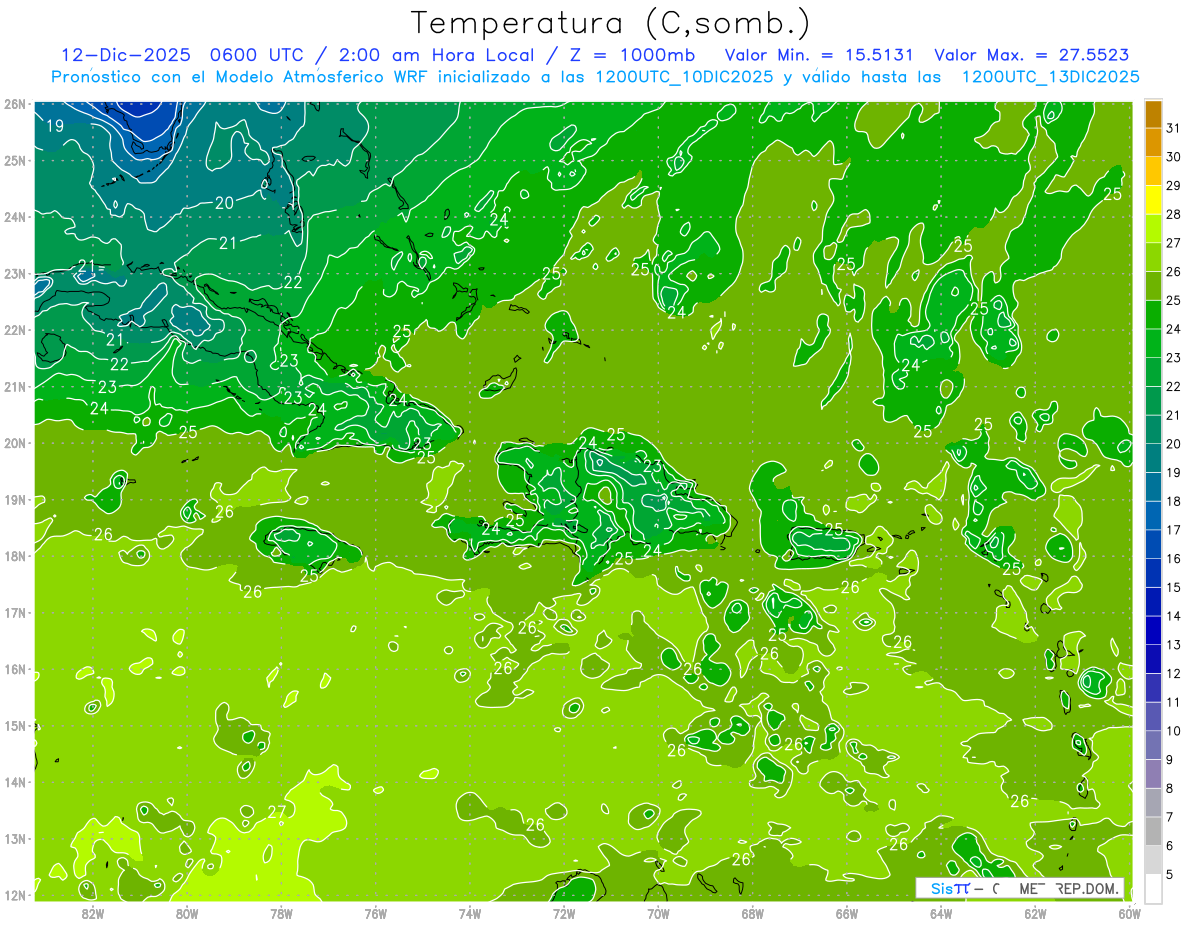1200x927 pixels.
Task: Click the teal swatch between 19 and 20
Action: (x=1153, y=458)
